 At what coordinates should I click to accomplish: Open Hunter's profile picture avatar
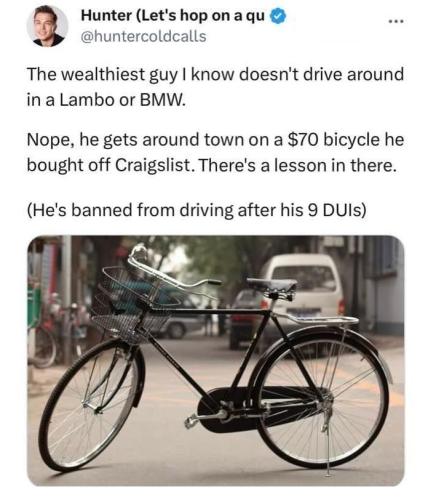(47, 26)
